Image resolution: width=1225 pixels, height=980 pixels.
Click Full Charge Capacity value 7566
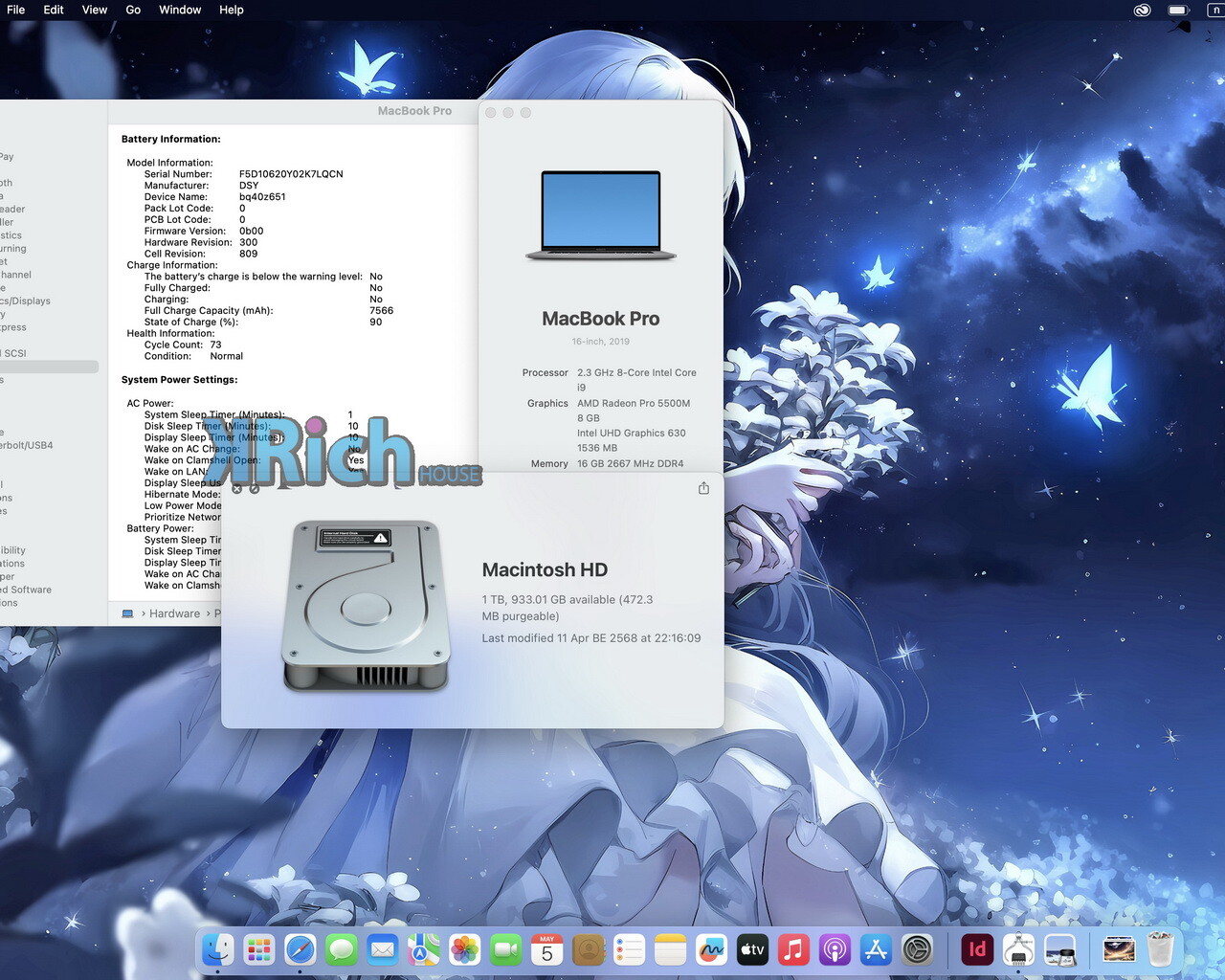[382, 311]
